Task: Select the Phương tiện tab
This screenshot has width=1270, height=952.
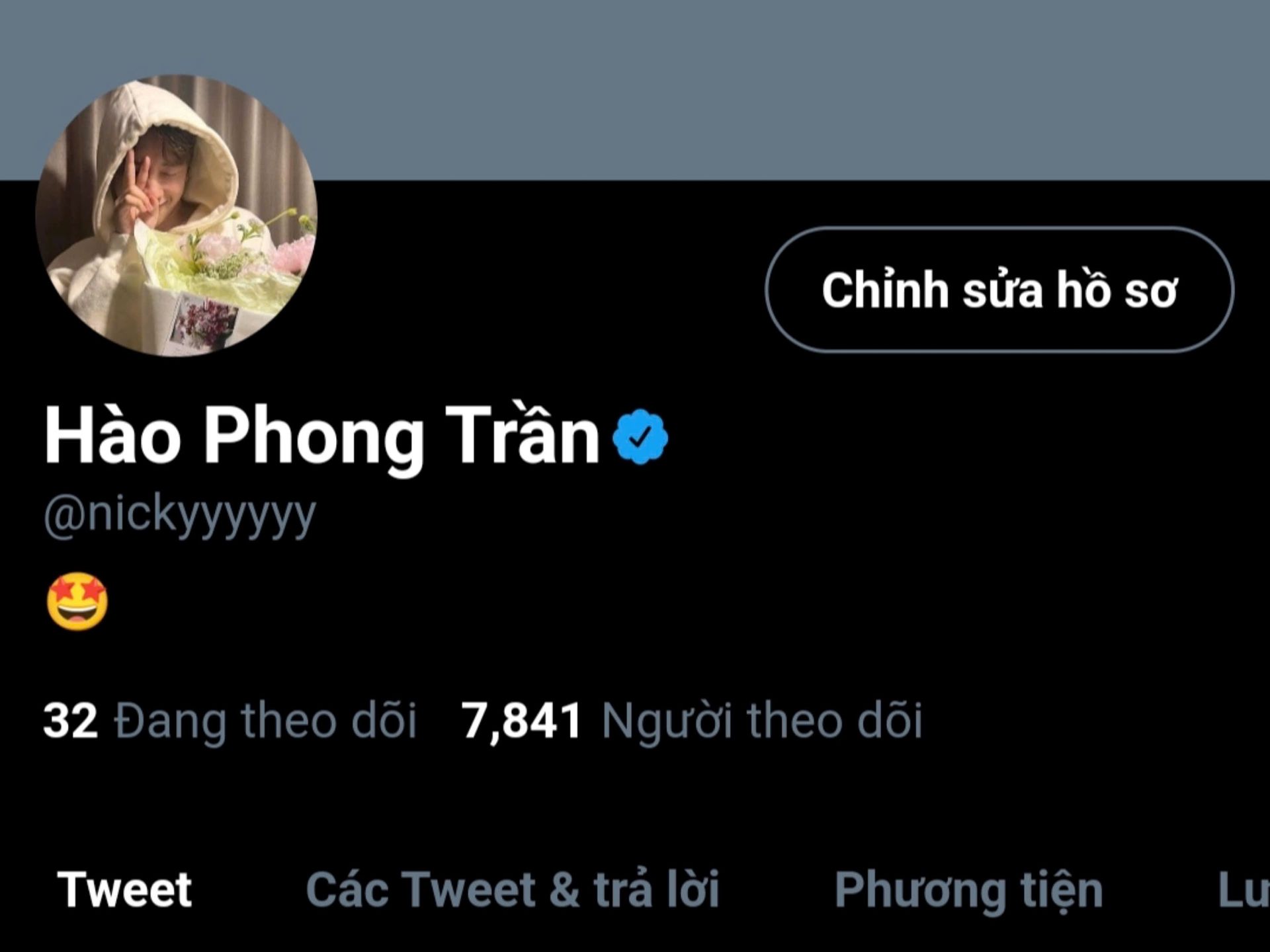Action: click(969, 891)
